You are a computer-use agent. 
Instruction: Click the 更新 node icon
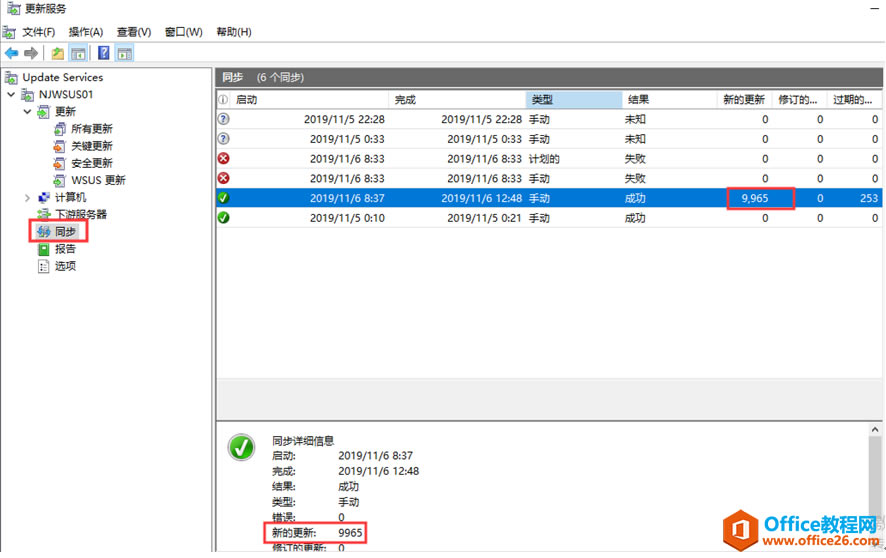click(44, 112)
